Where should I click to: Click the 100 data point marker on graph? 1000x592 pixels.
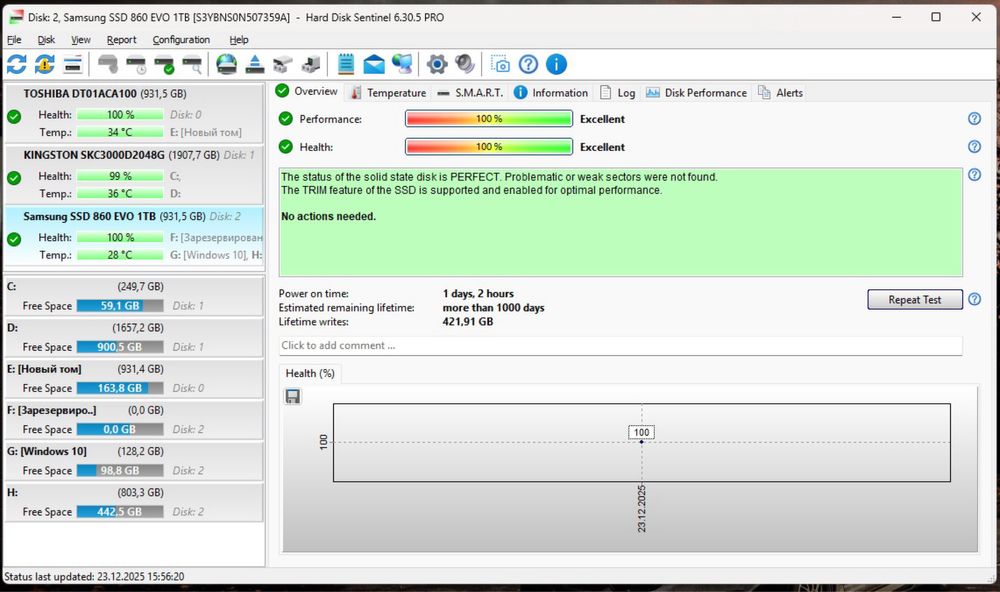tap(642, 441)
